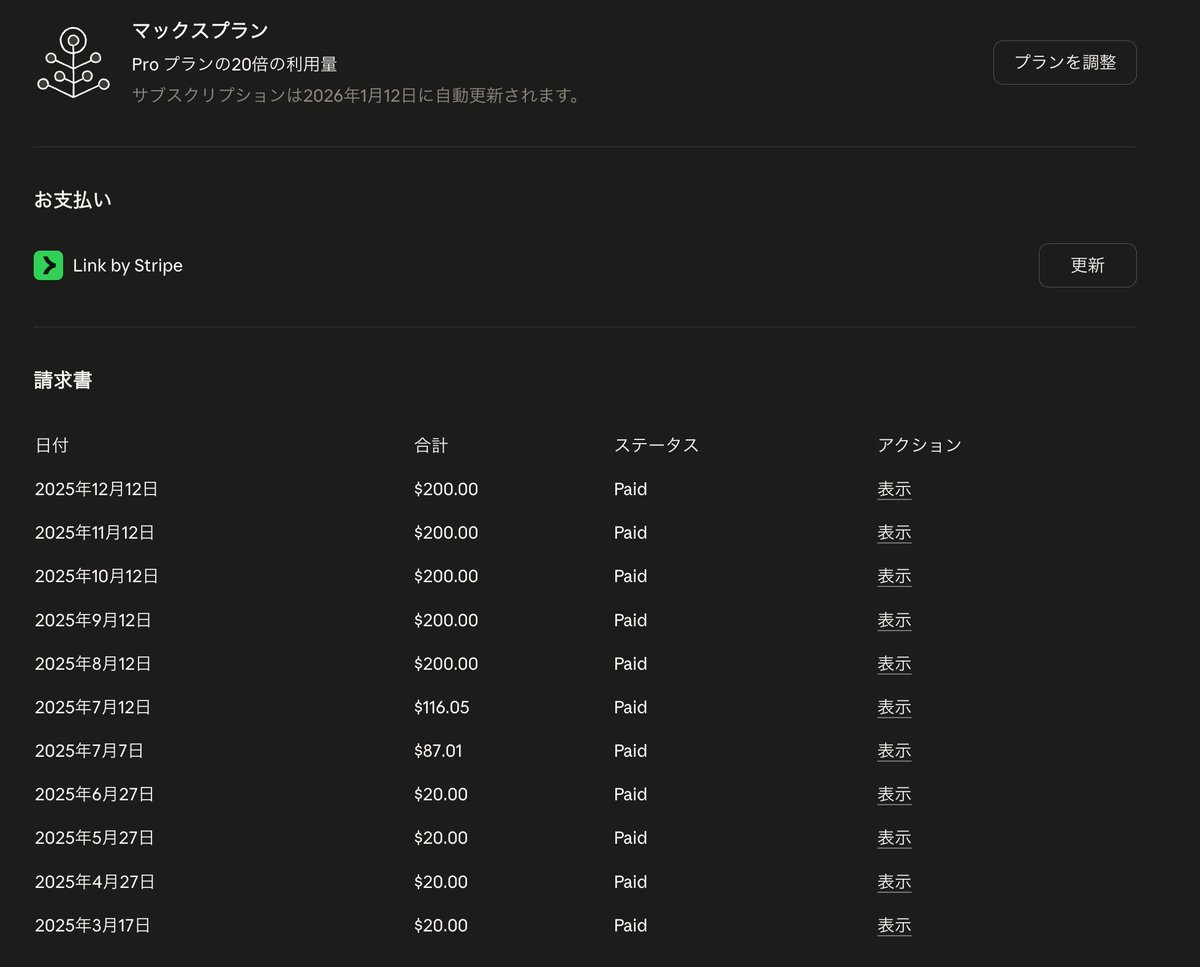Click the 合計 column header
Screen dimensions: 1200x967
(431, 445)
